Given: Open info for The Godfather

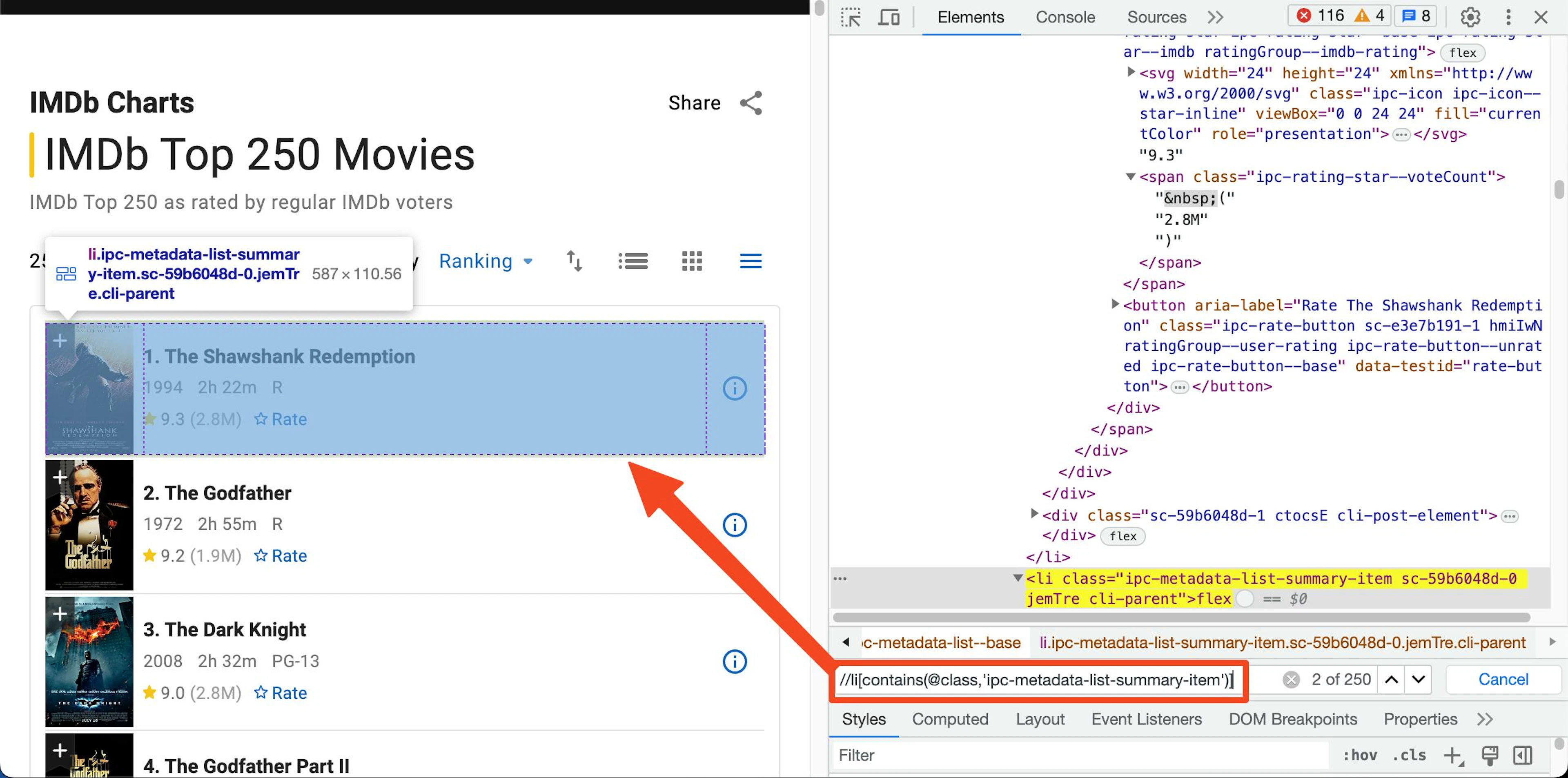Looking at the screenshot, I should [x=735, y=525].
